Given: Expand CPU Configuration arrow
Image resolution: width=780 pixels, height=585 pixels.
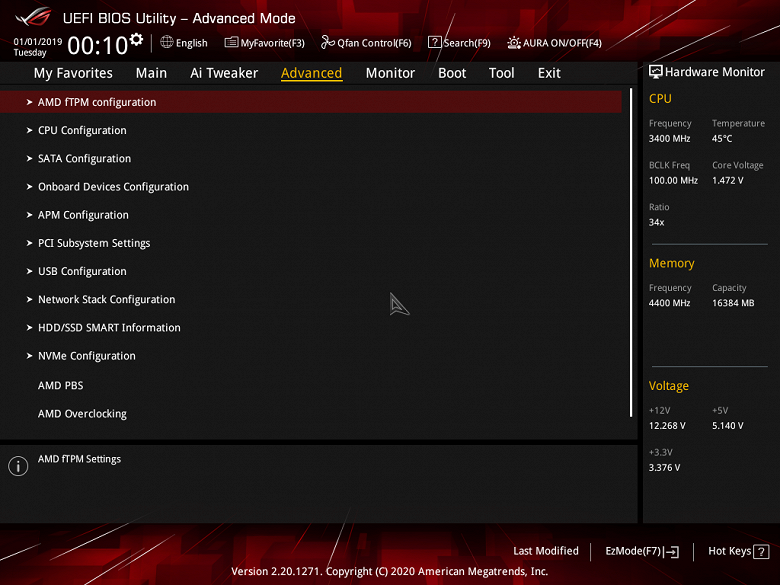Looking at the screenshot, I should coord(29,130).
